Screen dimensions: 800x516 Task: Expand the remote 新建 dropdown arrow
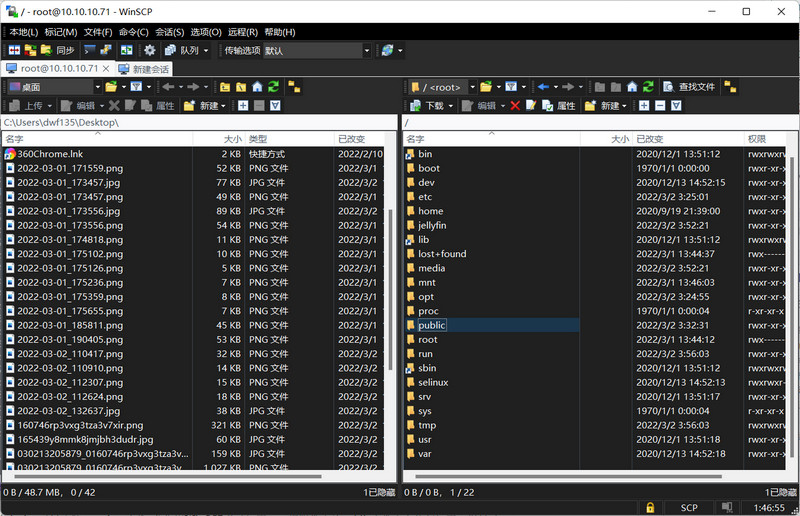[624, 106]
